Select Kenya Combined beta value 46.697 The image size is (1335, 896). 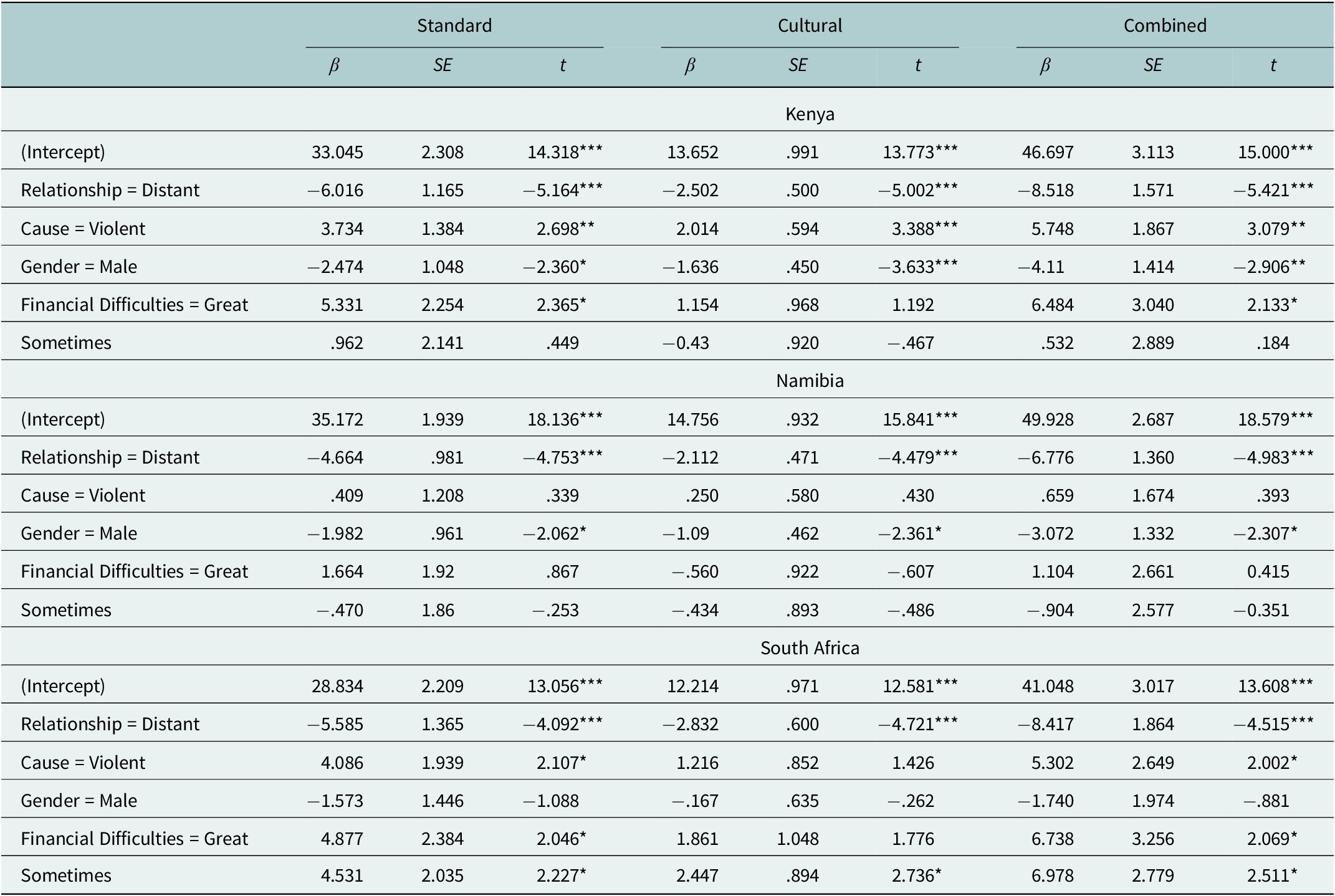[1048, 152]
